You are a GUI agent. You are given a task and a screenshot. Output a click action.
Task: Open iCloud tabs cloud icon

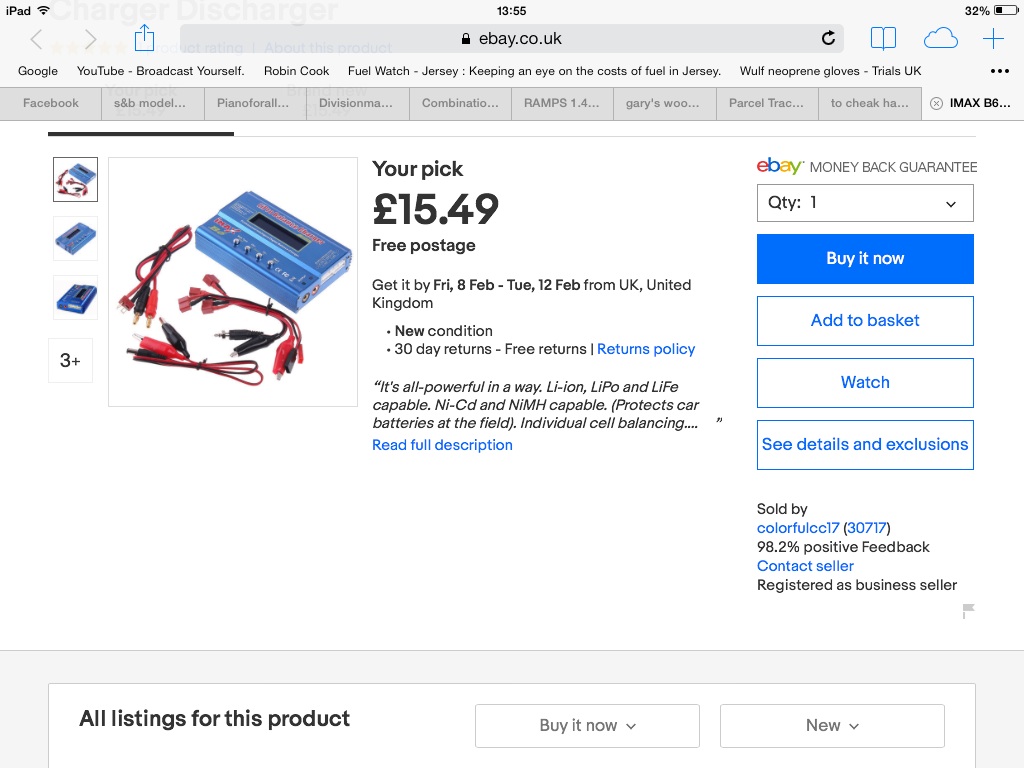(940, 39)
